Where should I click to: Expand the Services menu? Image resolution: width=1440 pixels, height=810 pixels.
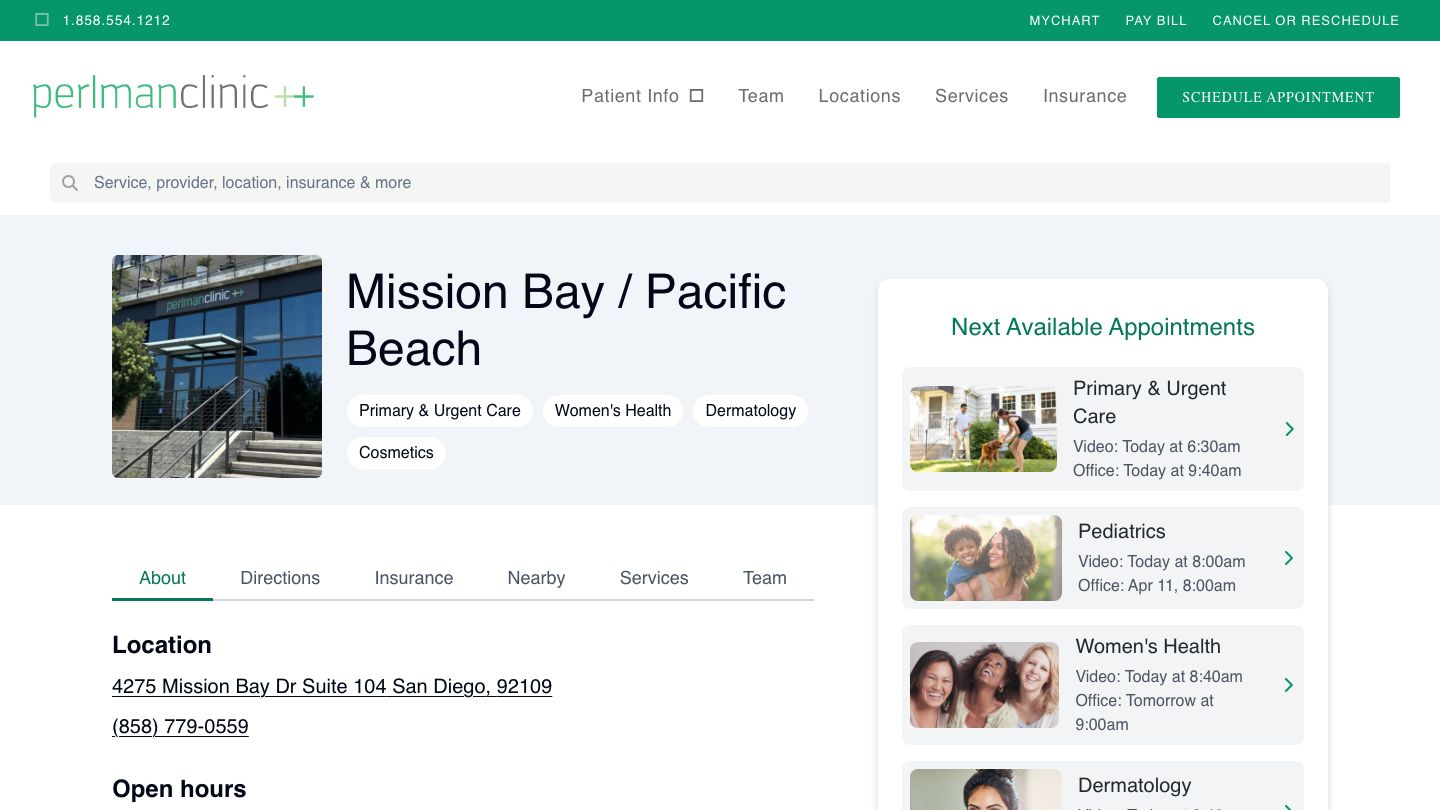(971, 96)
